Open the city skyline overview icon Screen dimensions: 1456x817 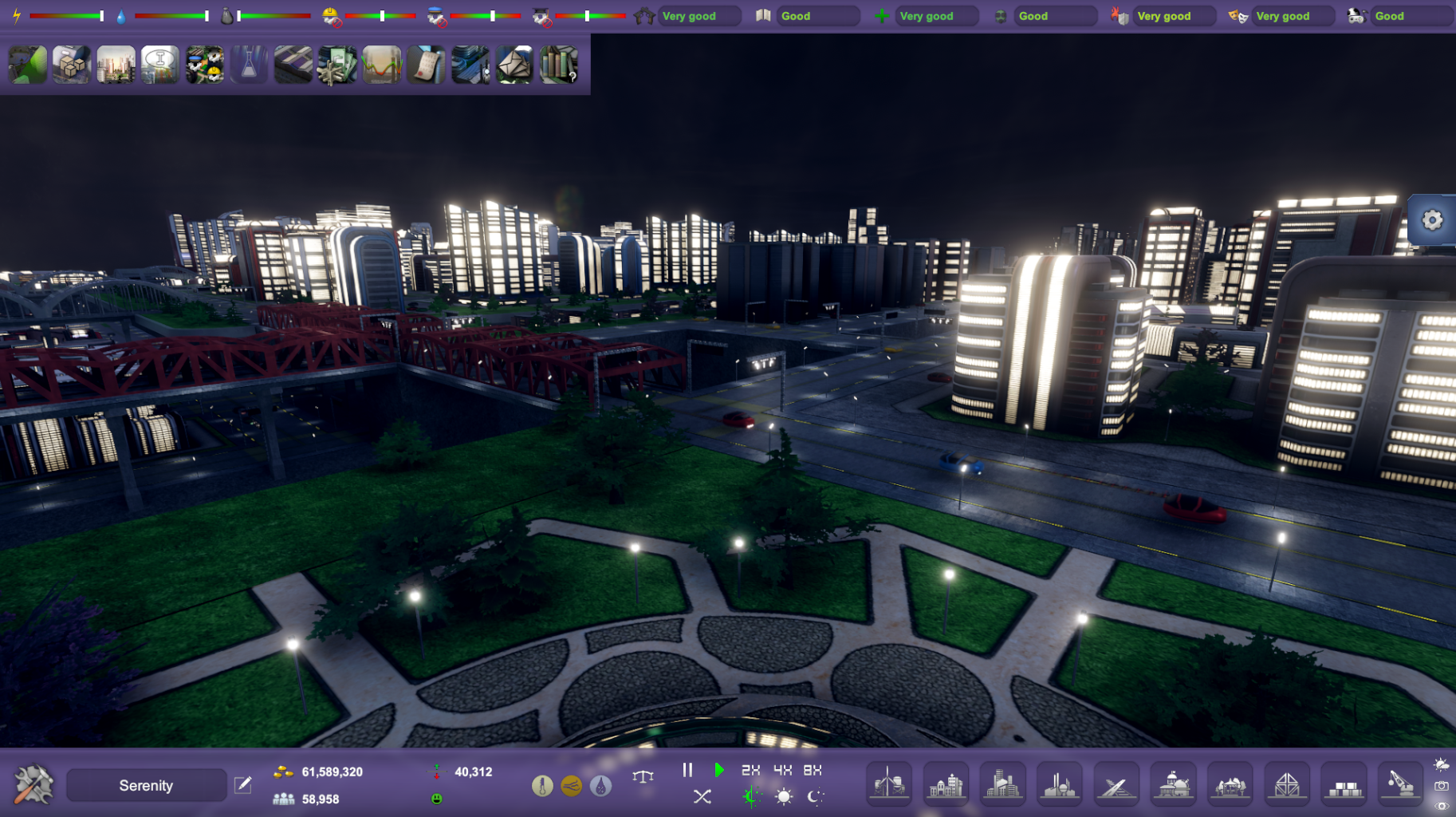(116, 65)
